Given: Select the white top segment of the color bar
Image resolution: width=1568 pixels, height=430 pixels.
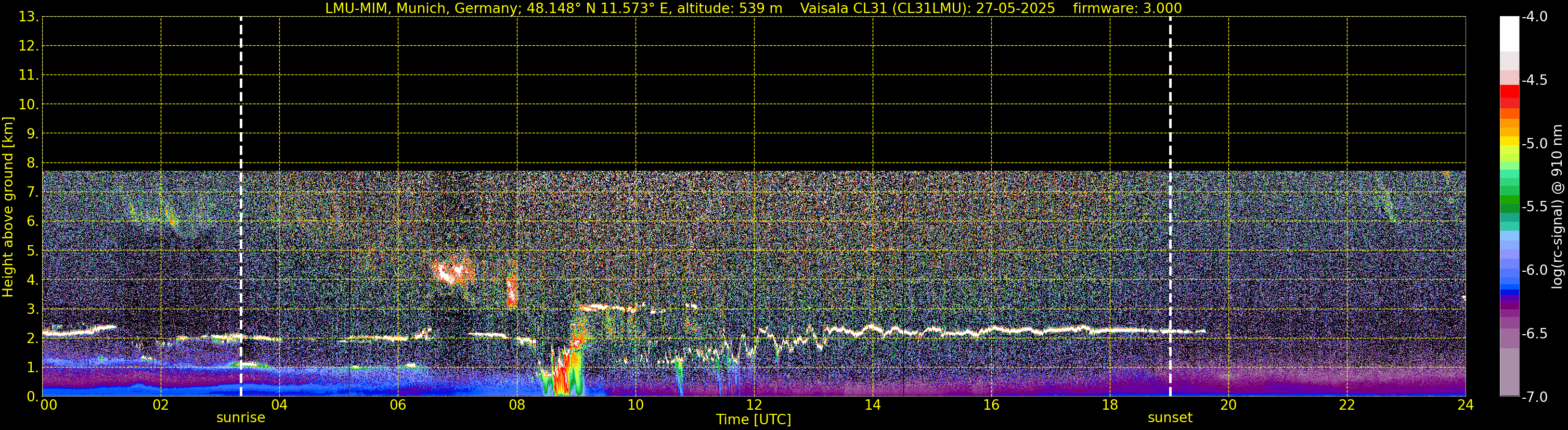Looking at the screenshot, I should (x=1509, y=34).
